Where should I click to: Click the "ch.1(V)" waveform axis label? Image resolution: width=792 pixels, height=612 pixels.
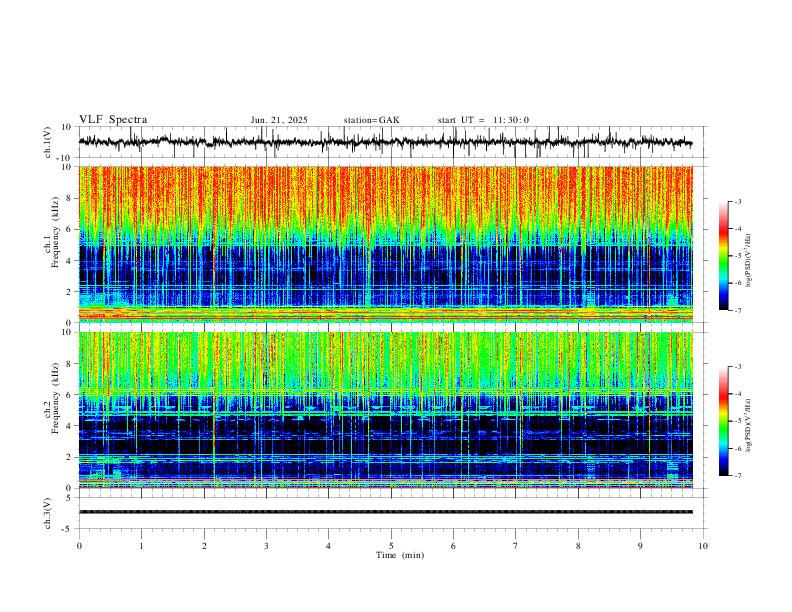pyautogui.click(x=48, y=142)
